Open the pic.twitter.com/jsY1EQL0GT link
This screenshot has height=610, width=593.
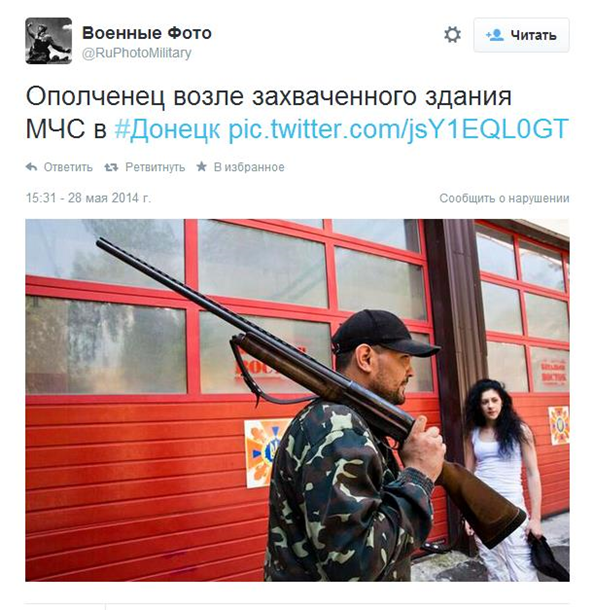point(398,129)
